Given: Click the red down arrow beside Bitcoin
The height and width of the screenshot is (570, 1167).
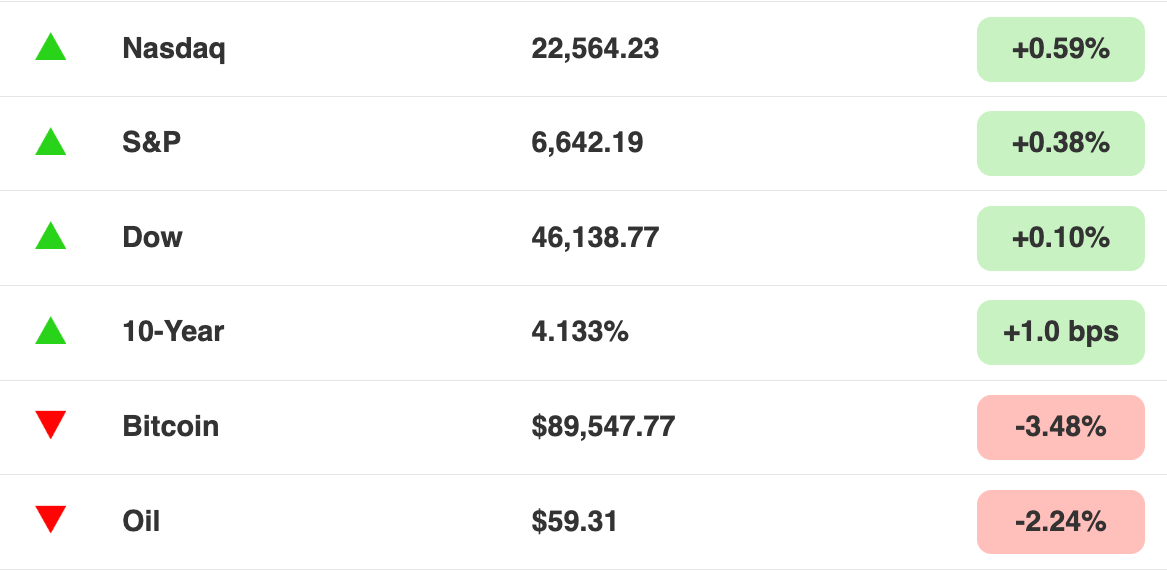Looking at the screenshot, I should click(51, 424).
